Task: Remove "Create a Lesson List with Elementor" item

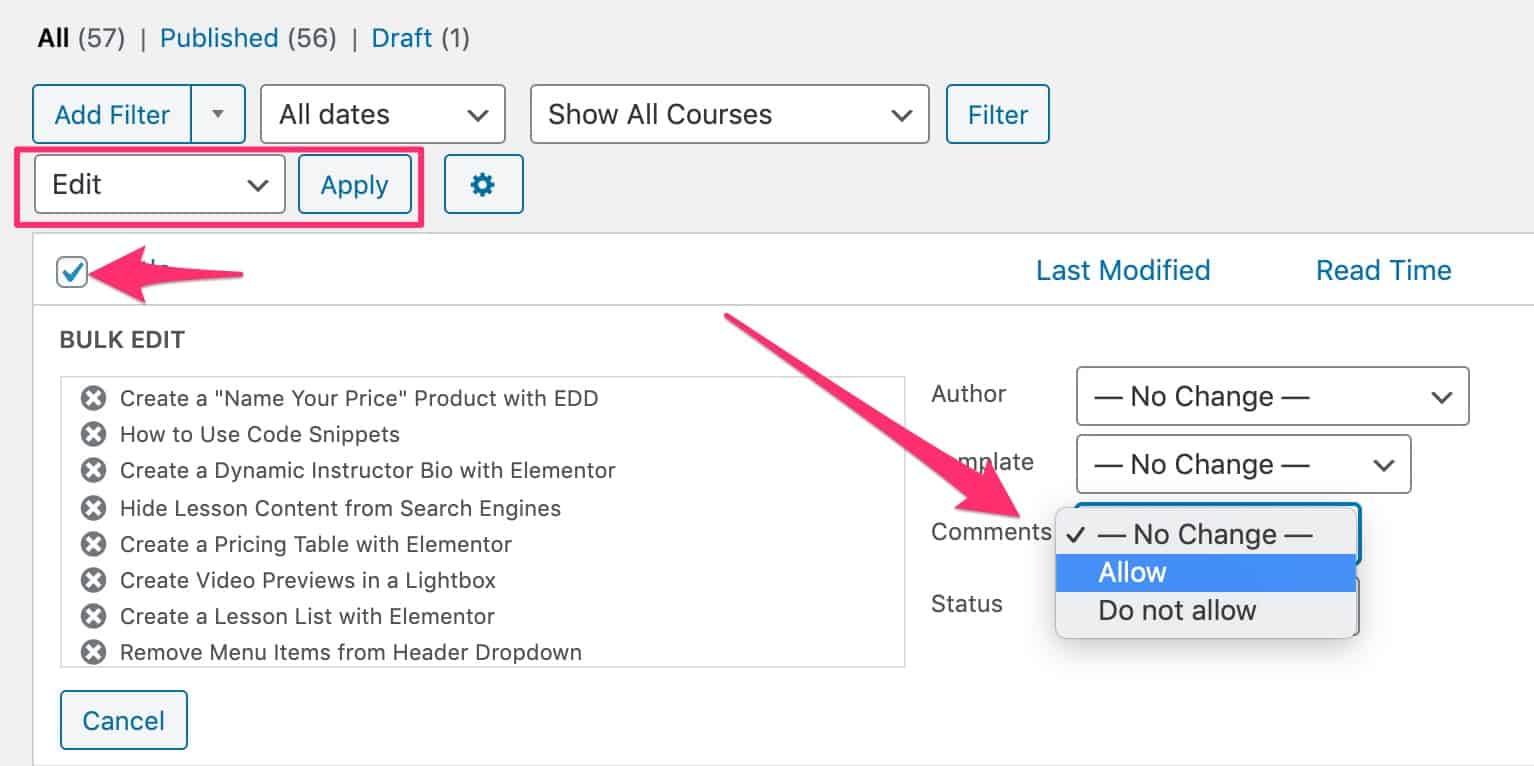Action: [x=92, y=616]
